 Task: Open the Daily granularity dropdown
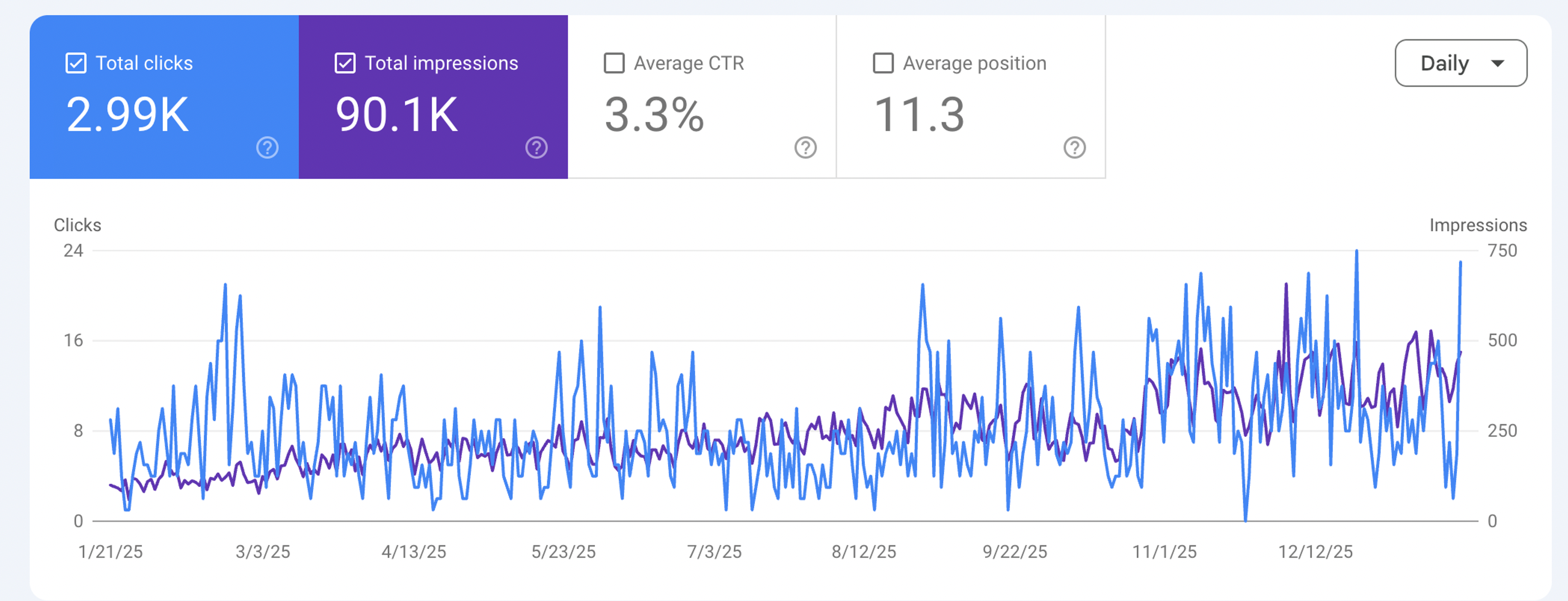tap(1461, 63)
